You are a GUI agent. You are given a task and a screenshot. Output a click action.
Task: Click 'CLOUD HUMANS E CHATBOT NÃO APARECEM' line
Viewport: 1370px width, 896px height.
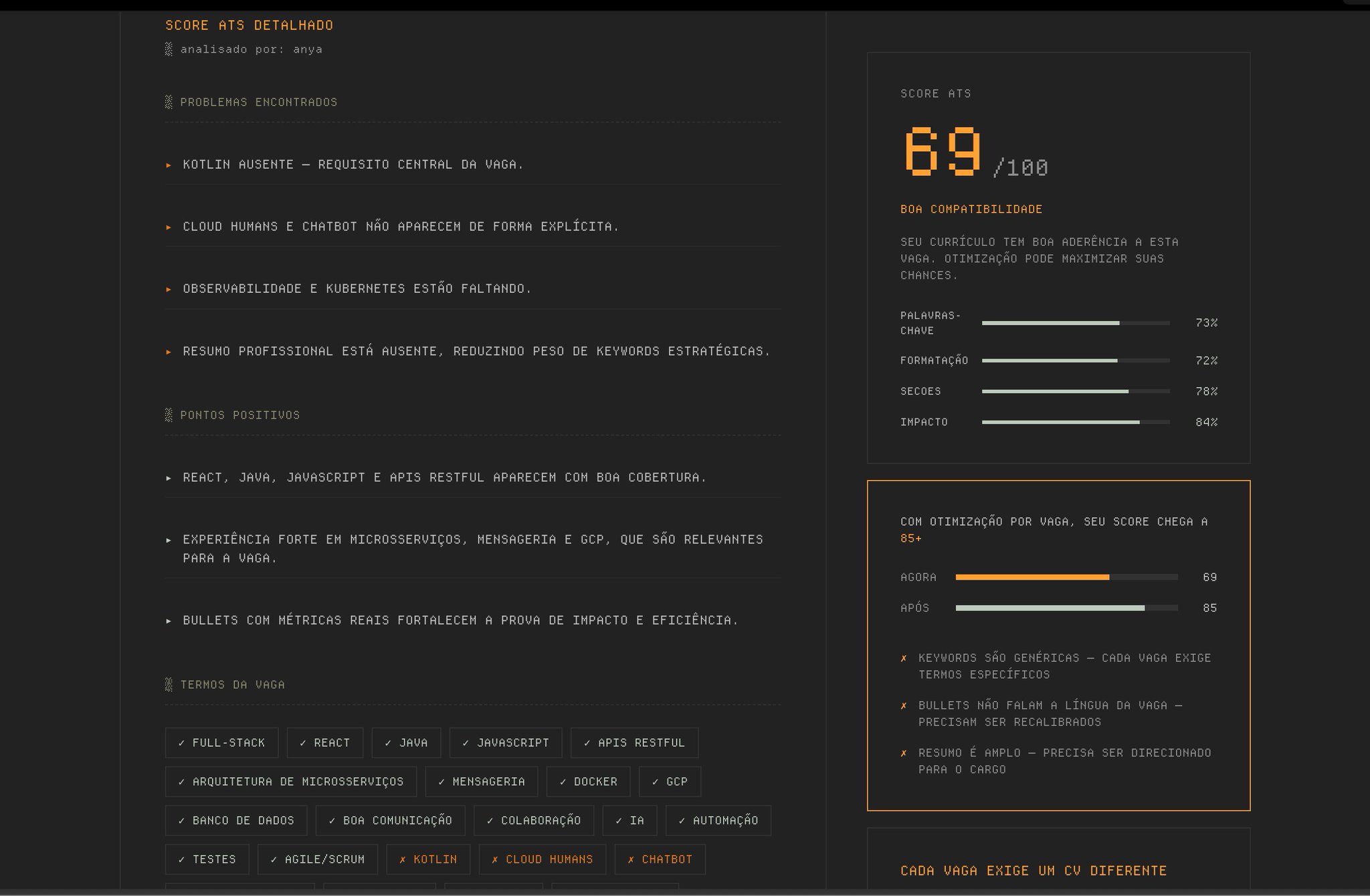click(x=401, y=227)
